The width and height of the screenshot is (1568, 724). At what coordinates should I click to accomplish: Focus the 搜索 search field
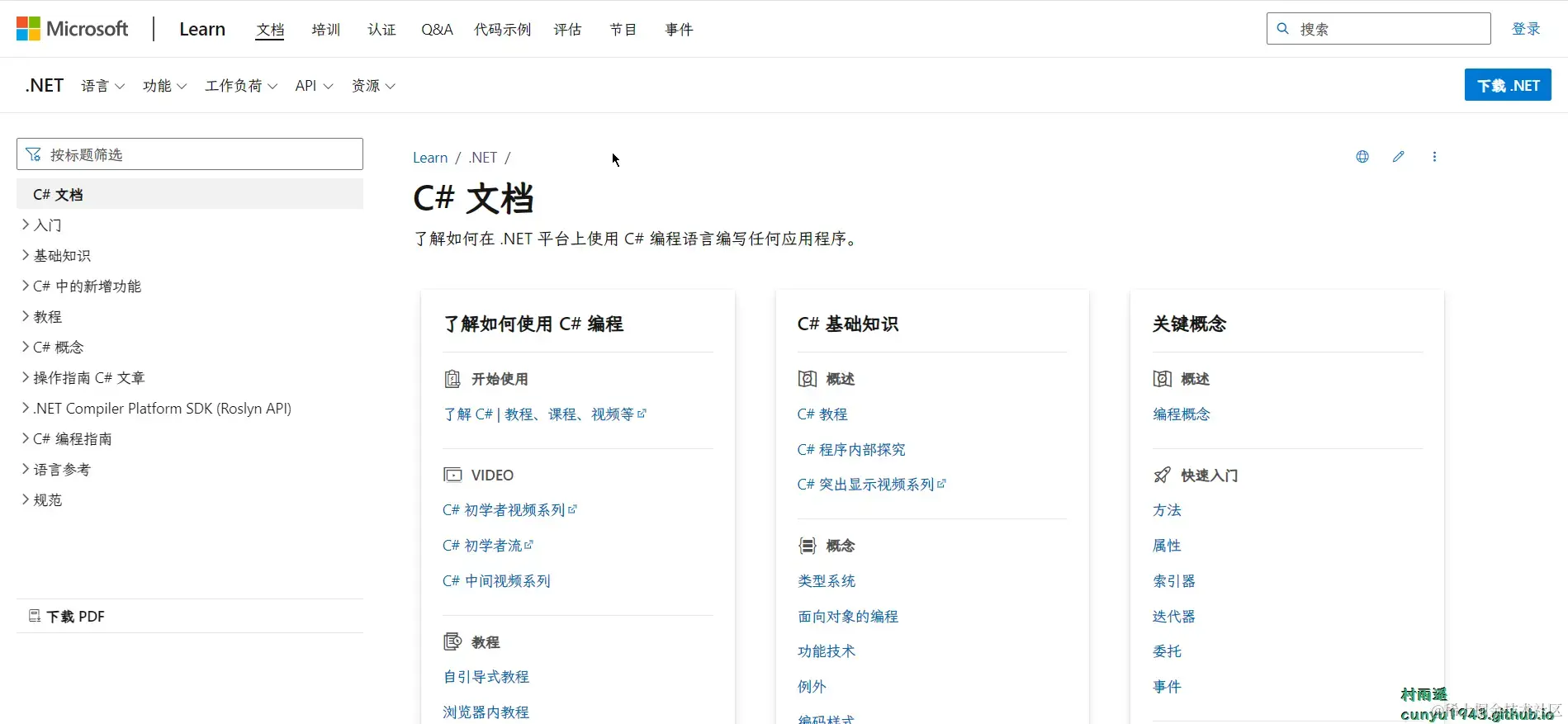click(1379, 29)
